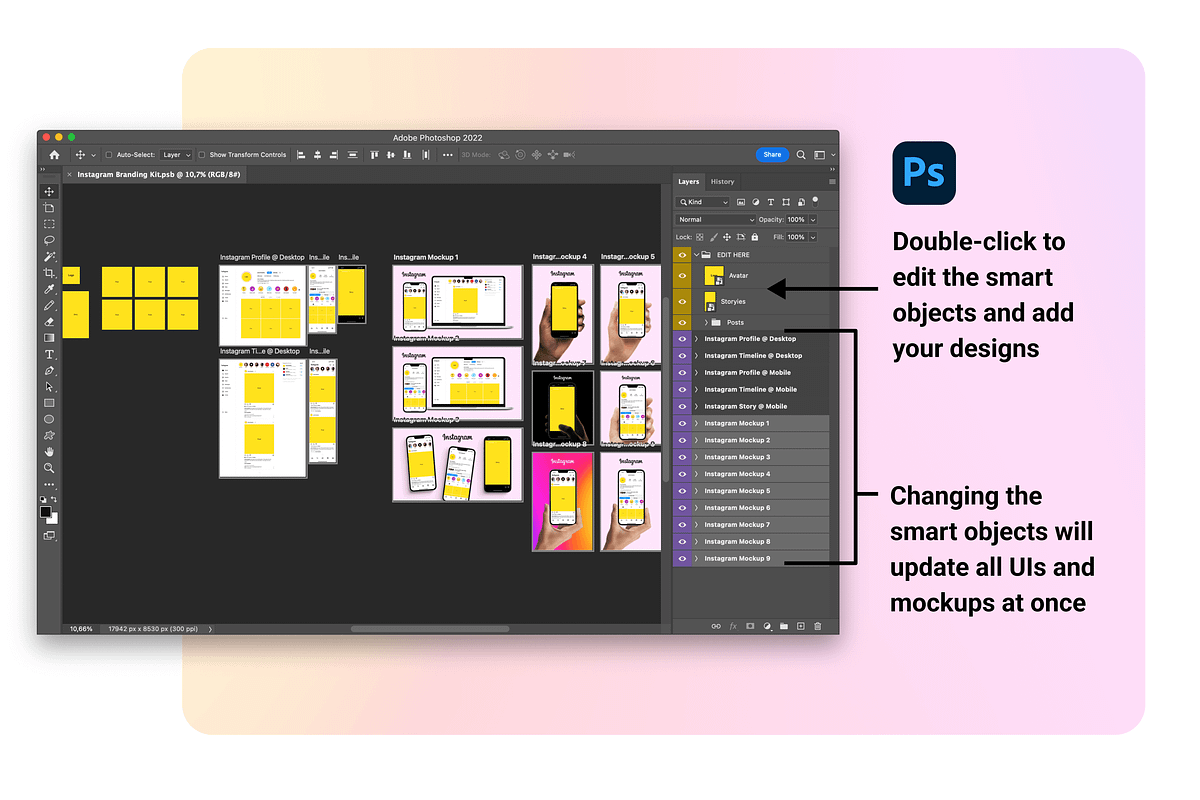Click the Avatar smart object thumbnail
Image resolution: width=1200 pixels, height=800 pixels.
pyautogui.click(x=716, y=276)
